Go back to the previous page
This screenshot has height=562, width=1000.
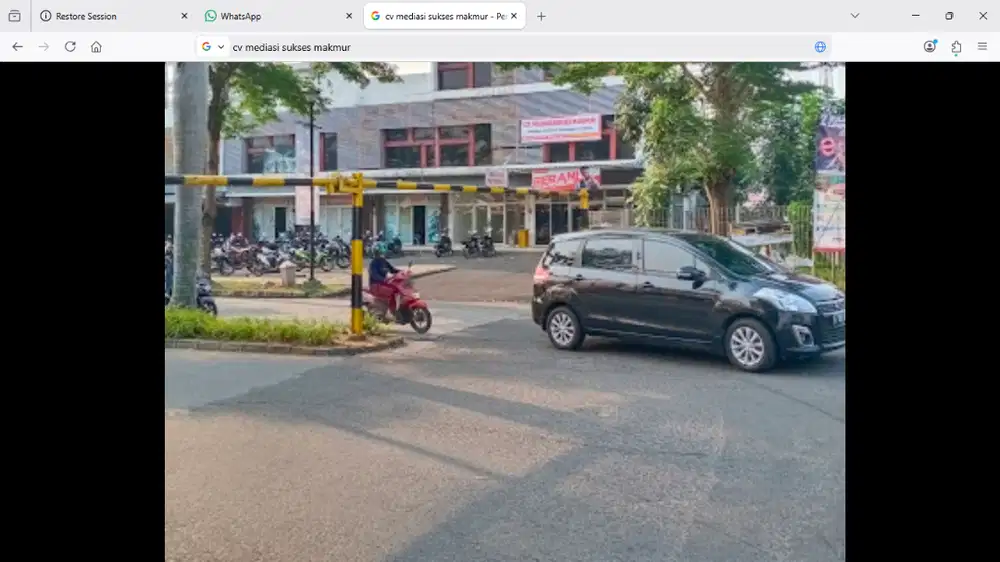[x=17, y=47]
